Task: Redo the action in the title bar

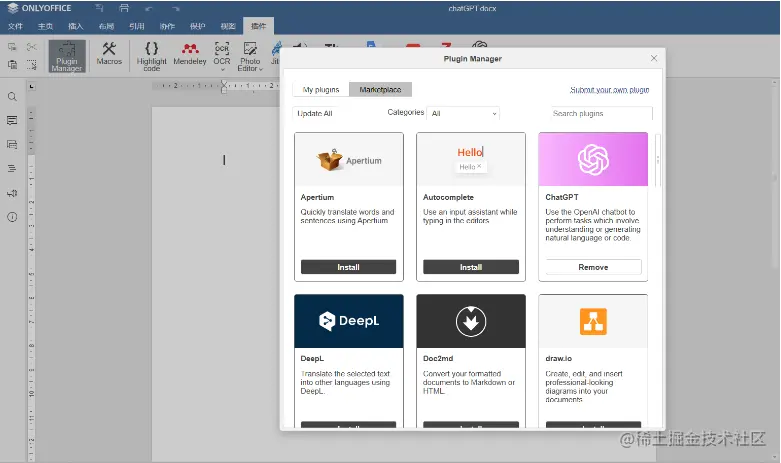Action: [175, 8]
